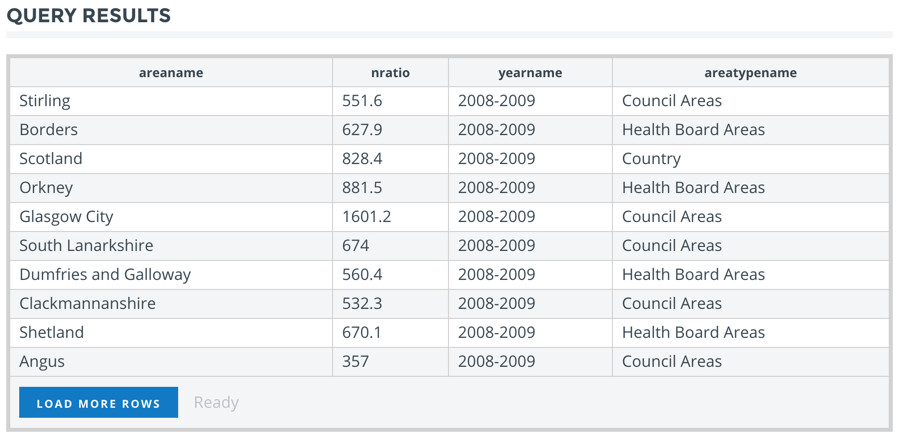Click the Load More Rows button
This screenshot has height=447, width=901.
(98, 402)
